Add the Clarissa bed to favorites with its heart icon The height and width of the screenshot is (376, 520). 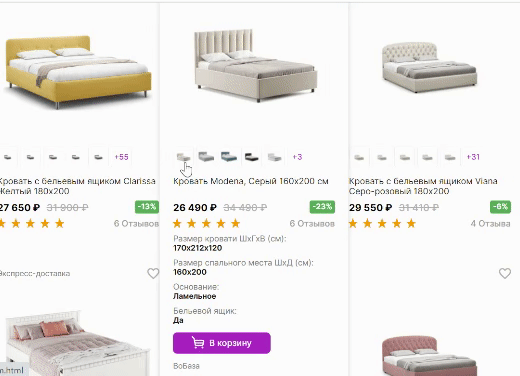tap(153, 273)
